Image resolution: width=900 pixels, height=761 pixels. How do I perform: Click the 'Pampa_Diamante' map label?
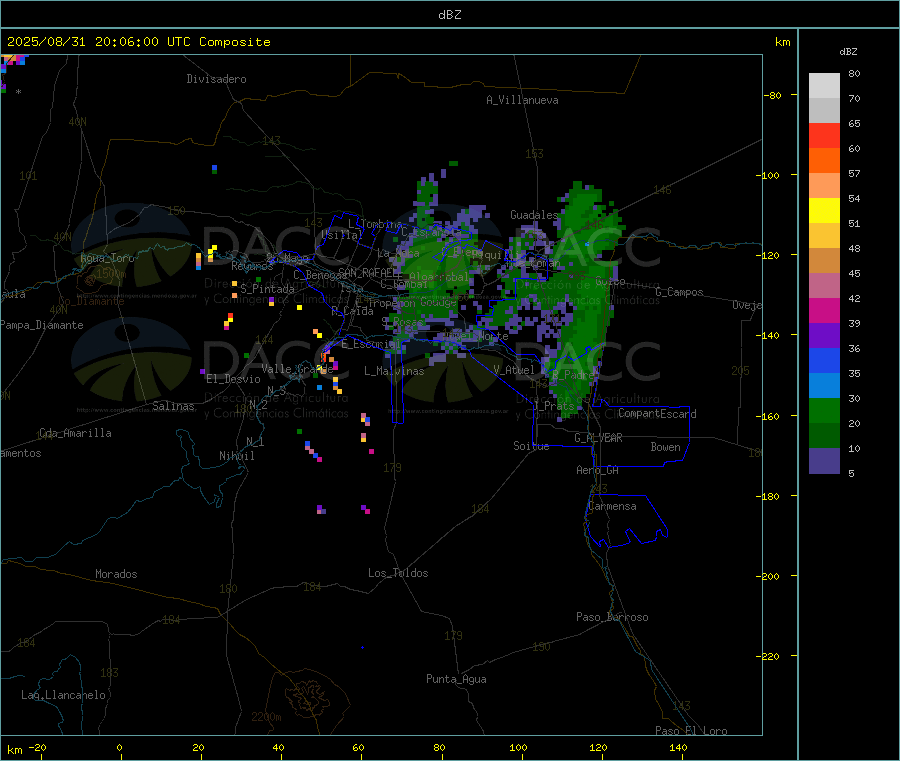[42, 325]
